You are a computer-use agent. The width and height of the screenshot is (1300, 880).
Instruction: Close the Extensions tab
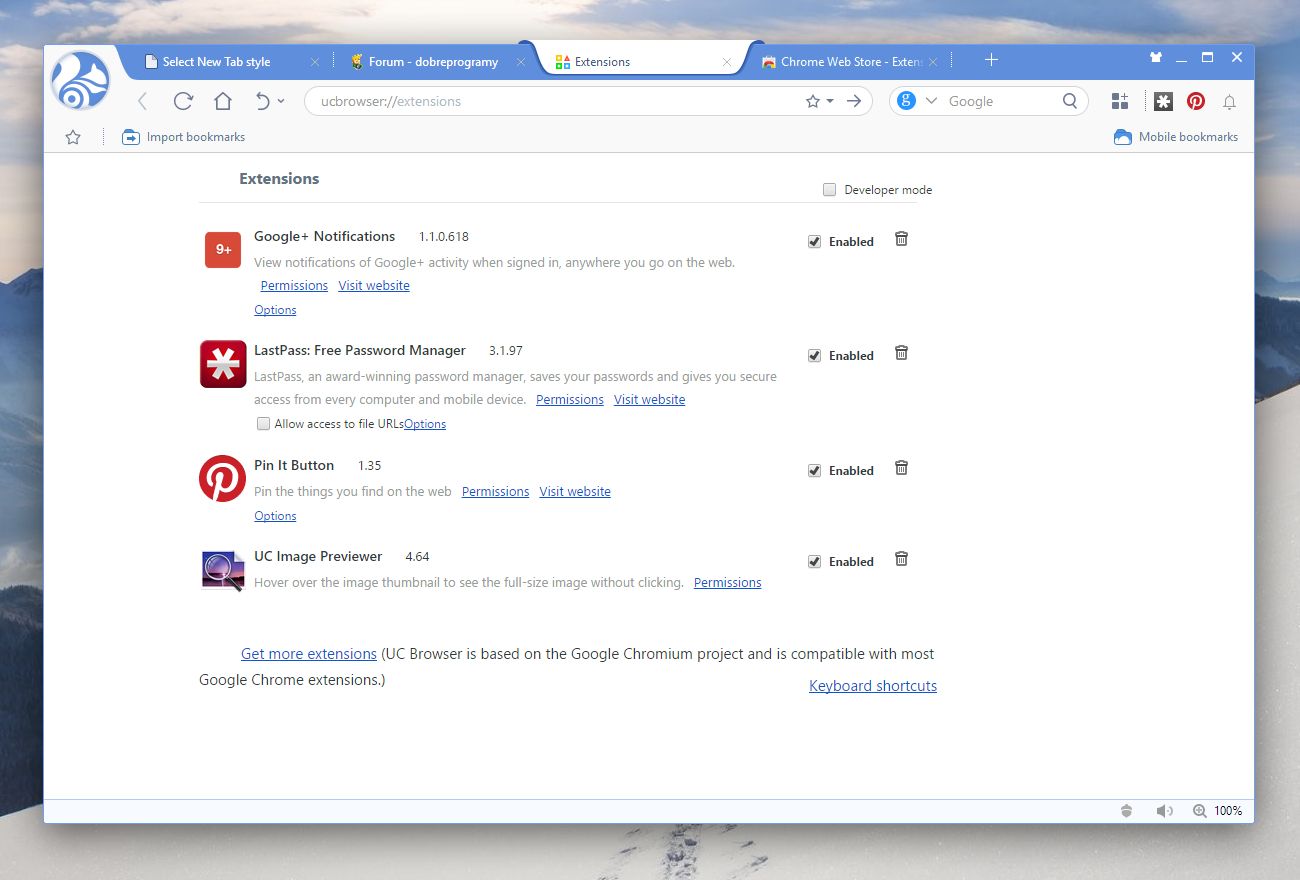pos(727,62)
